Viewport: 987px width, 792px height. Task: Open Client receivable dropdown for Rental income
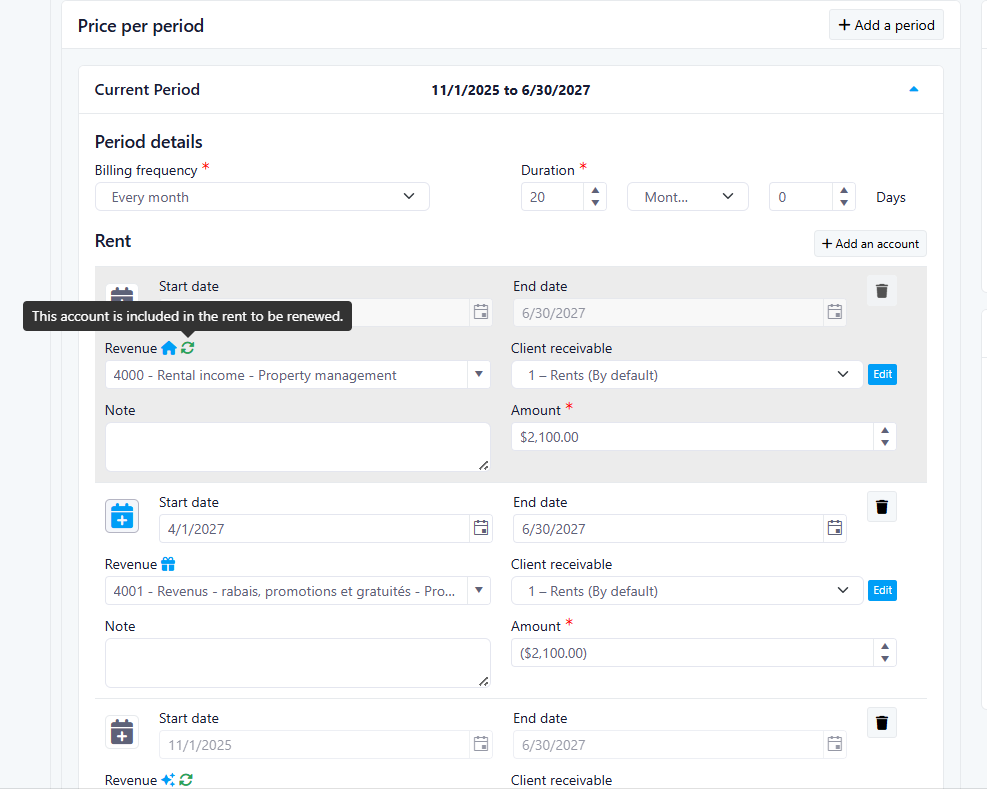687,375
